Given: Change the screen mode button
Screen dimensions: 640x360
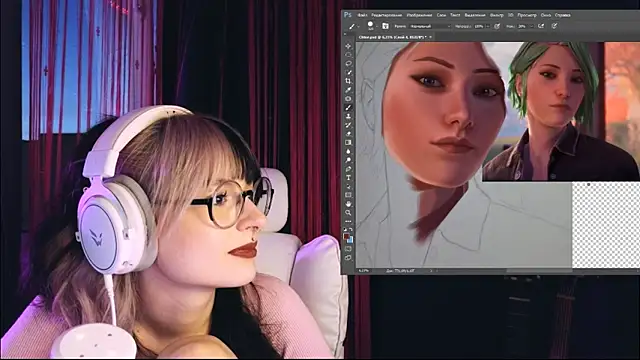Looking at the screenshot, I should (x=348, y=258).
